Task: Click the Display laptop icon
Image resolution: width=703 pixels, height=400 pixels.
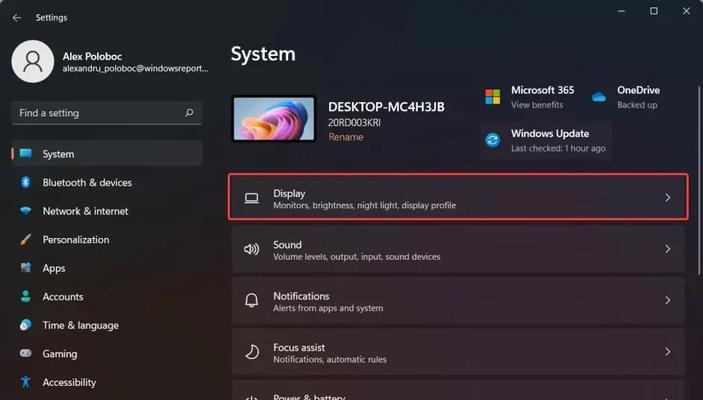Action: (x=252, y=198)
